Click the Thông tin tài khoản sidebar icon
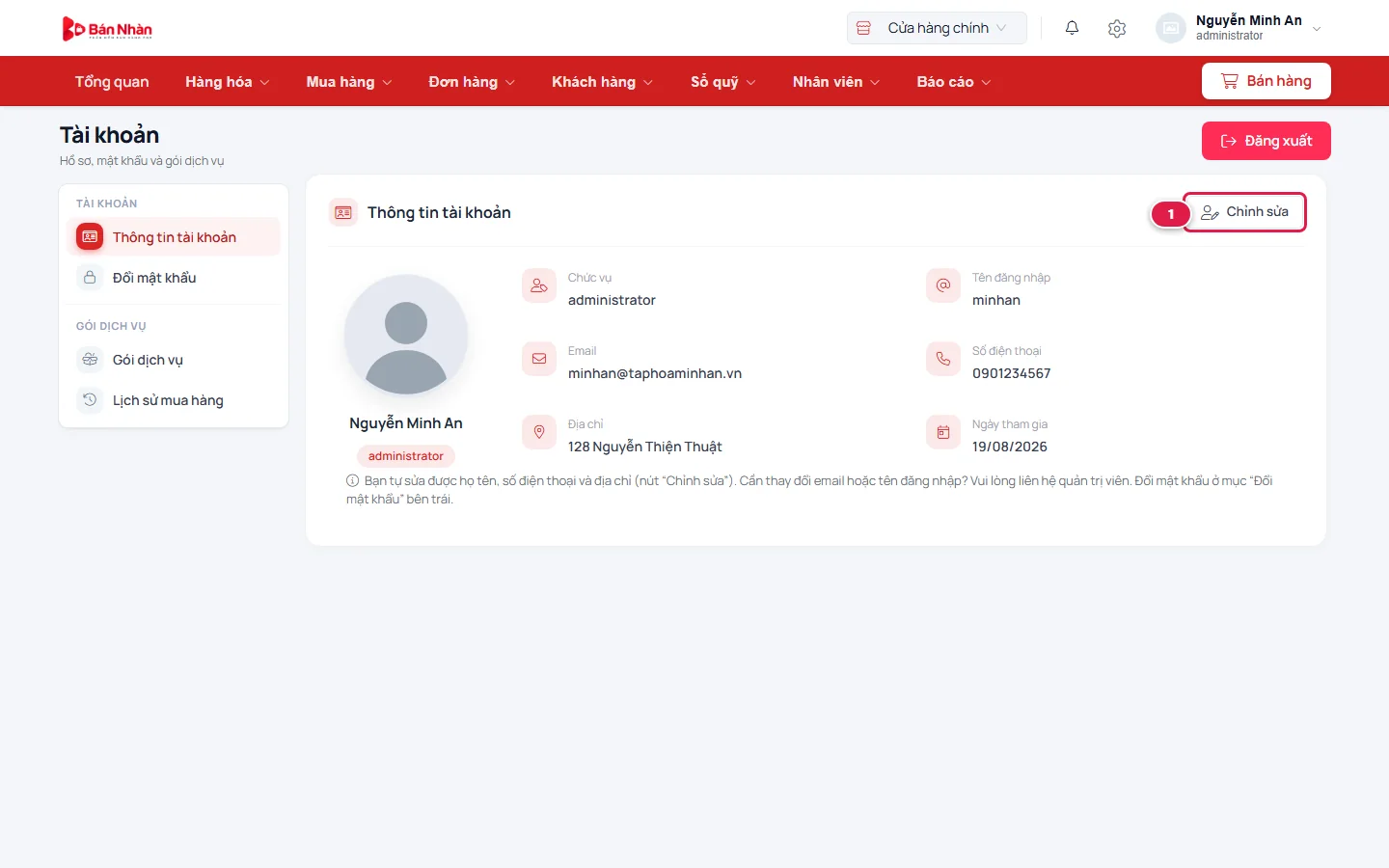Screen dimensions: 1389x868 [90, 237]
